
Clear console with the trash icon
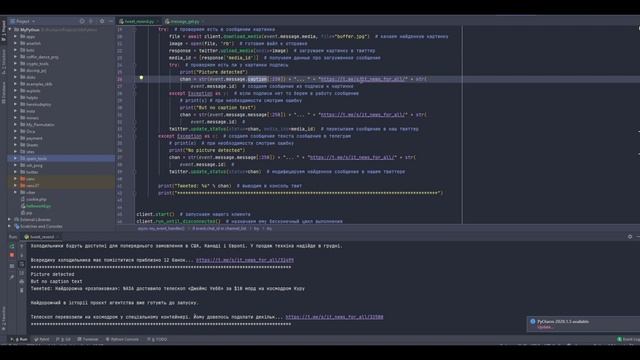point(22,290)
